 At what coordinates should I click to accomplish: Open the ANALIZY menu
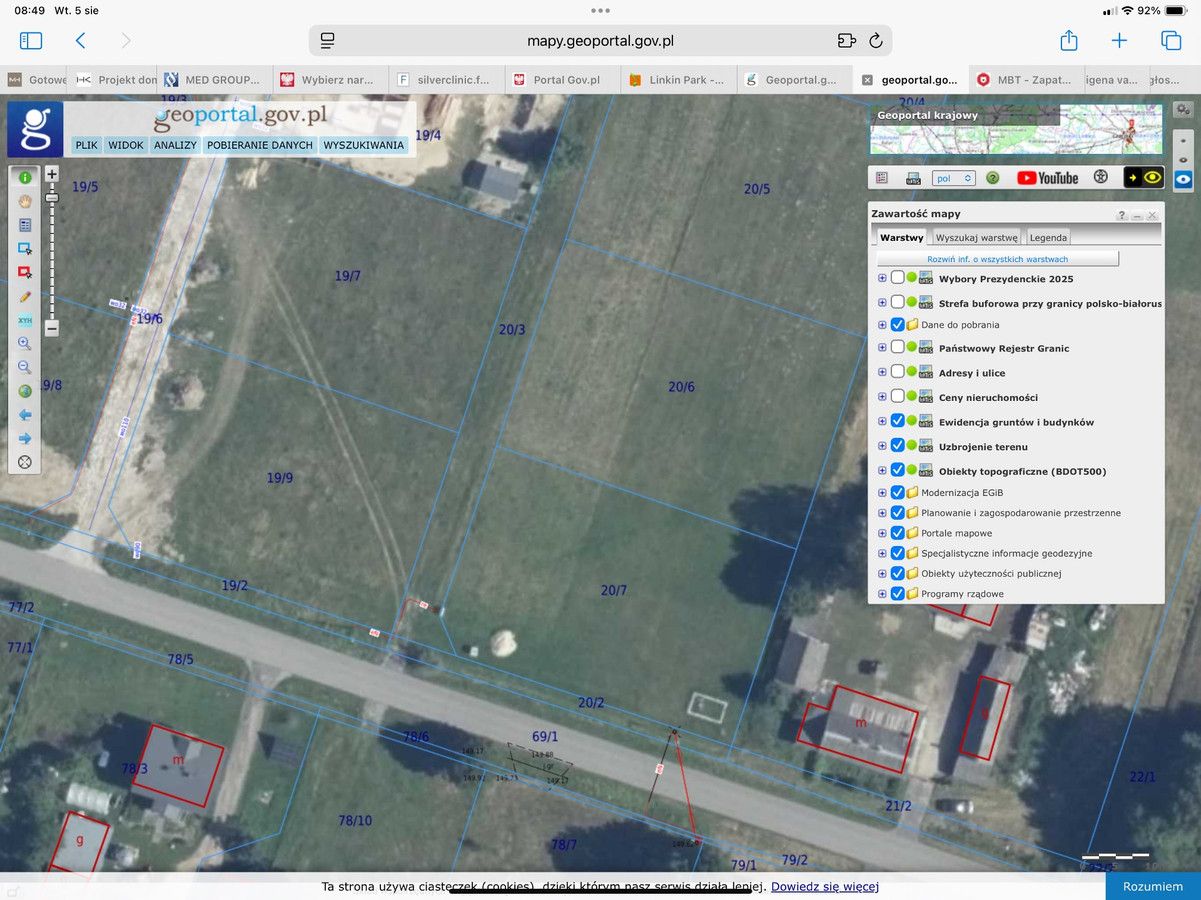click(175, 145)
